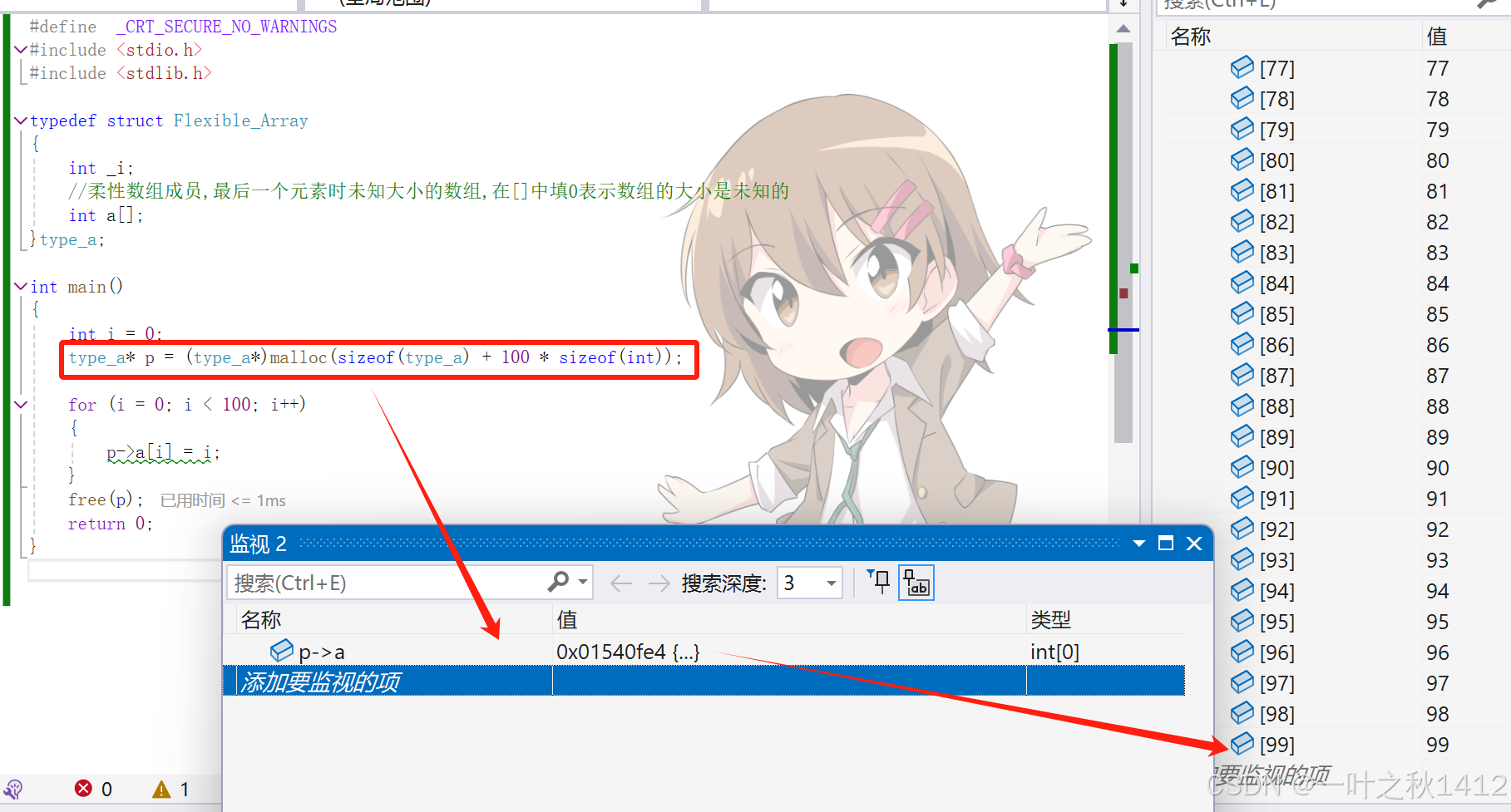Go to next search result in Watch 2
1511x812 pixels.
click(x=659, y=583)
